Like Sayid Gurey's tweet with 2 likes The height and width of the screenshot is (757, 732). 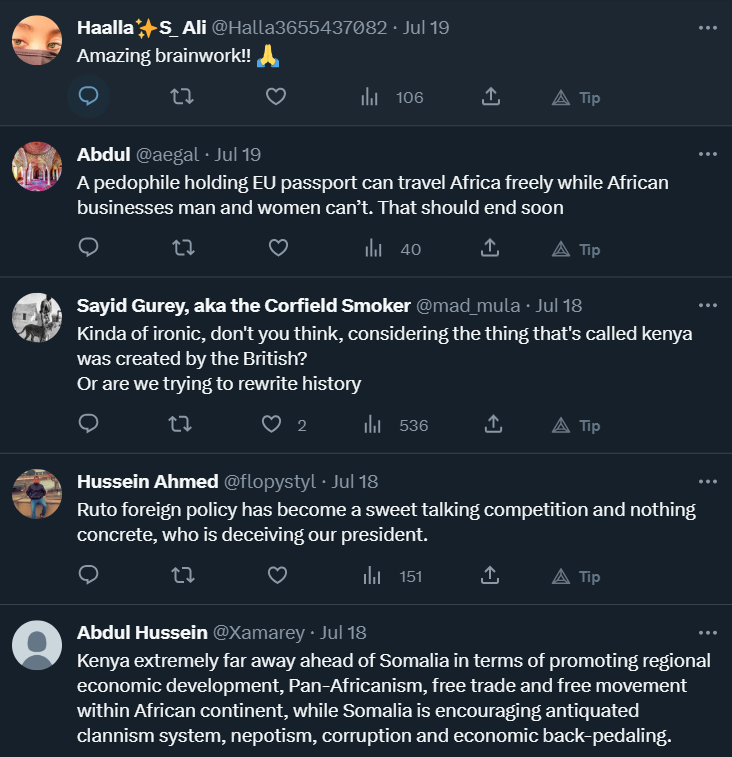point(272,425)
